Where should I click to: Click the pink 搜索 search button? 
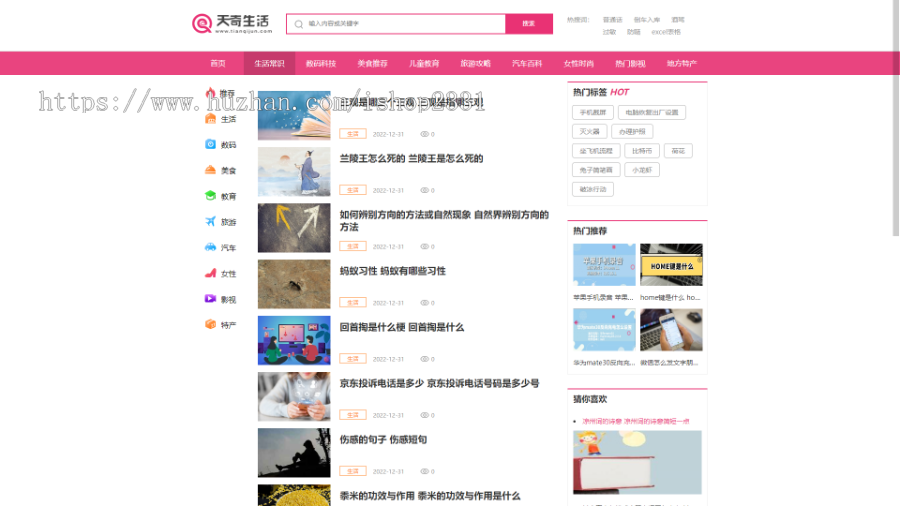point(529,24)
